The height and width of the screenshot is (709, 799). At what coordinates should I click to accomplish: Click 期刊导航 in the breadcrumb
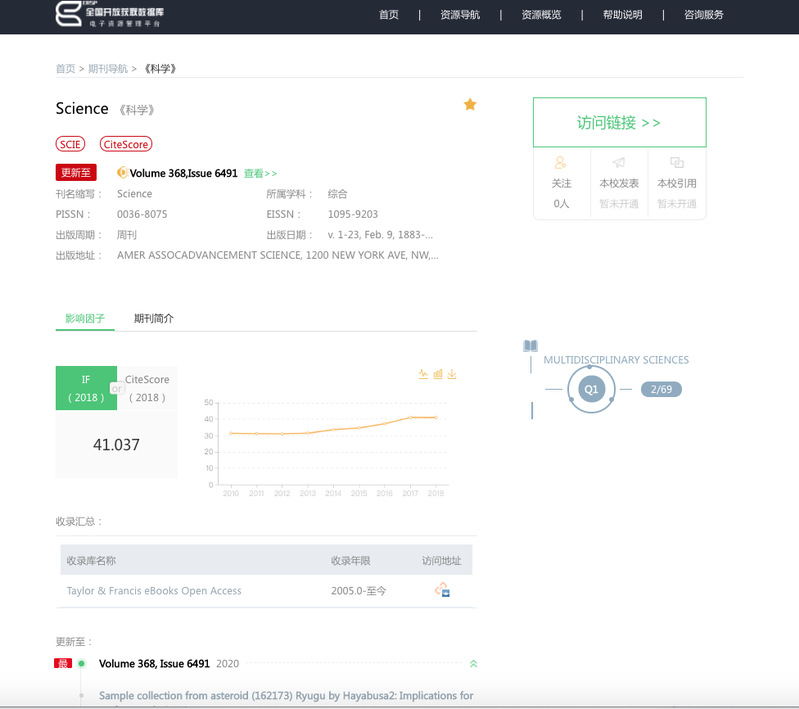click(x=108, y=68)
